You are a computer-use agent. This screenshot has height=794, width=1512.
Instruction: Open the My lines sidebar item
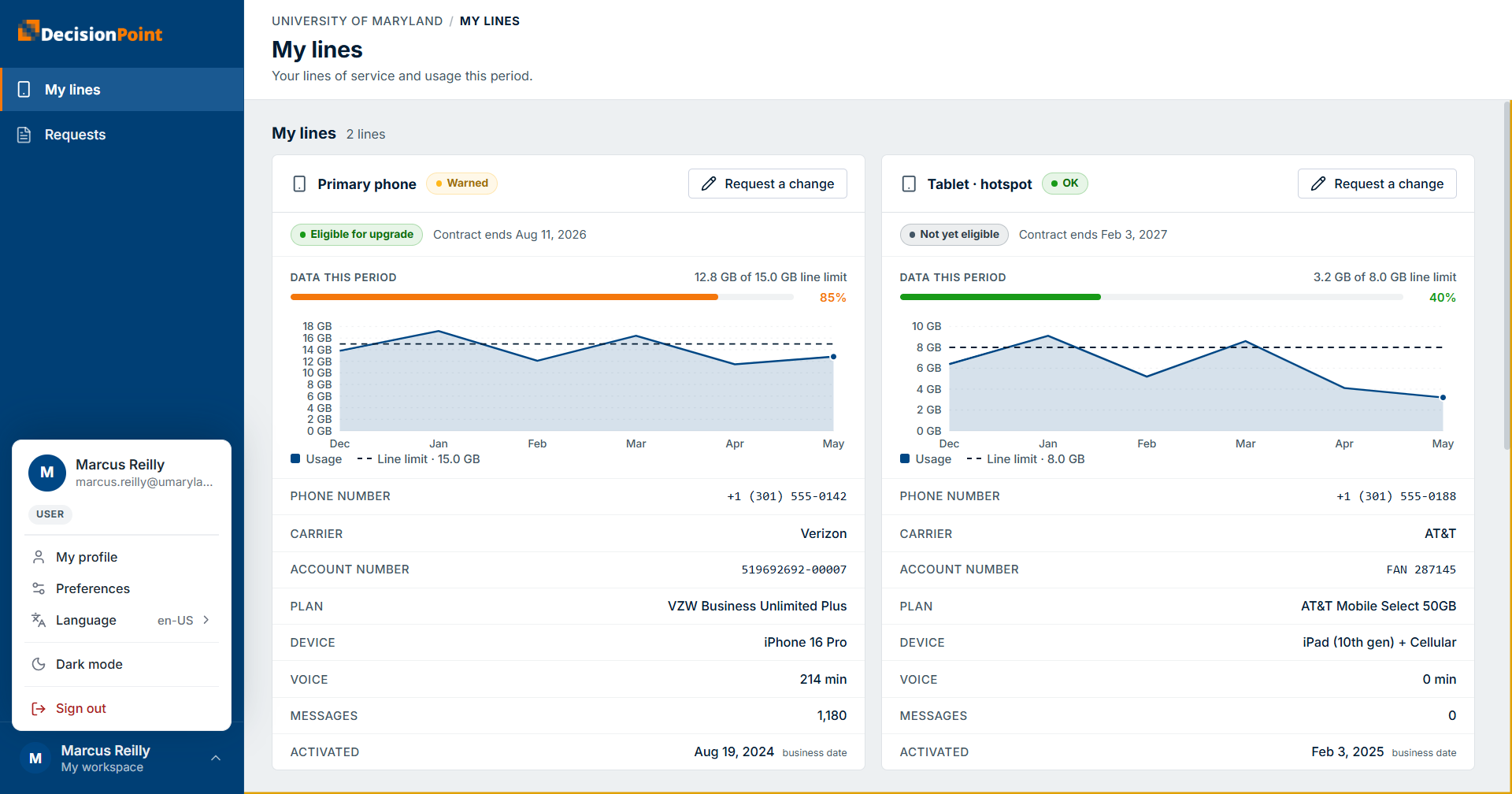[122, 90]
